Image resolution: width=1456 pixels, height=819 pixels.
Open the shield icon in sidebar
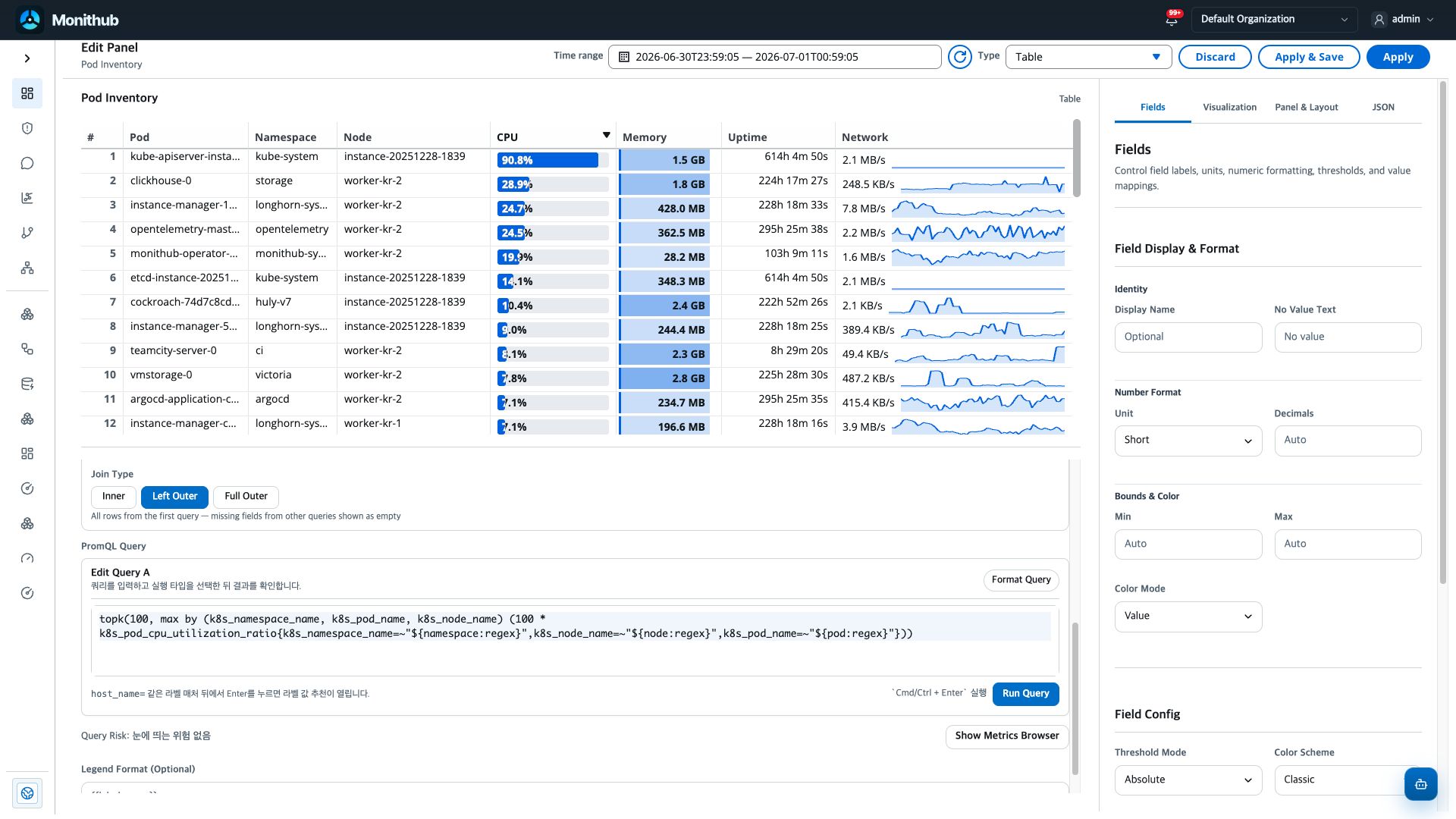(27, 128)
